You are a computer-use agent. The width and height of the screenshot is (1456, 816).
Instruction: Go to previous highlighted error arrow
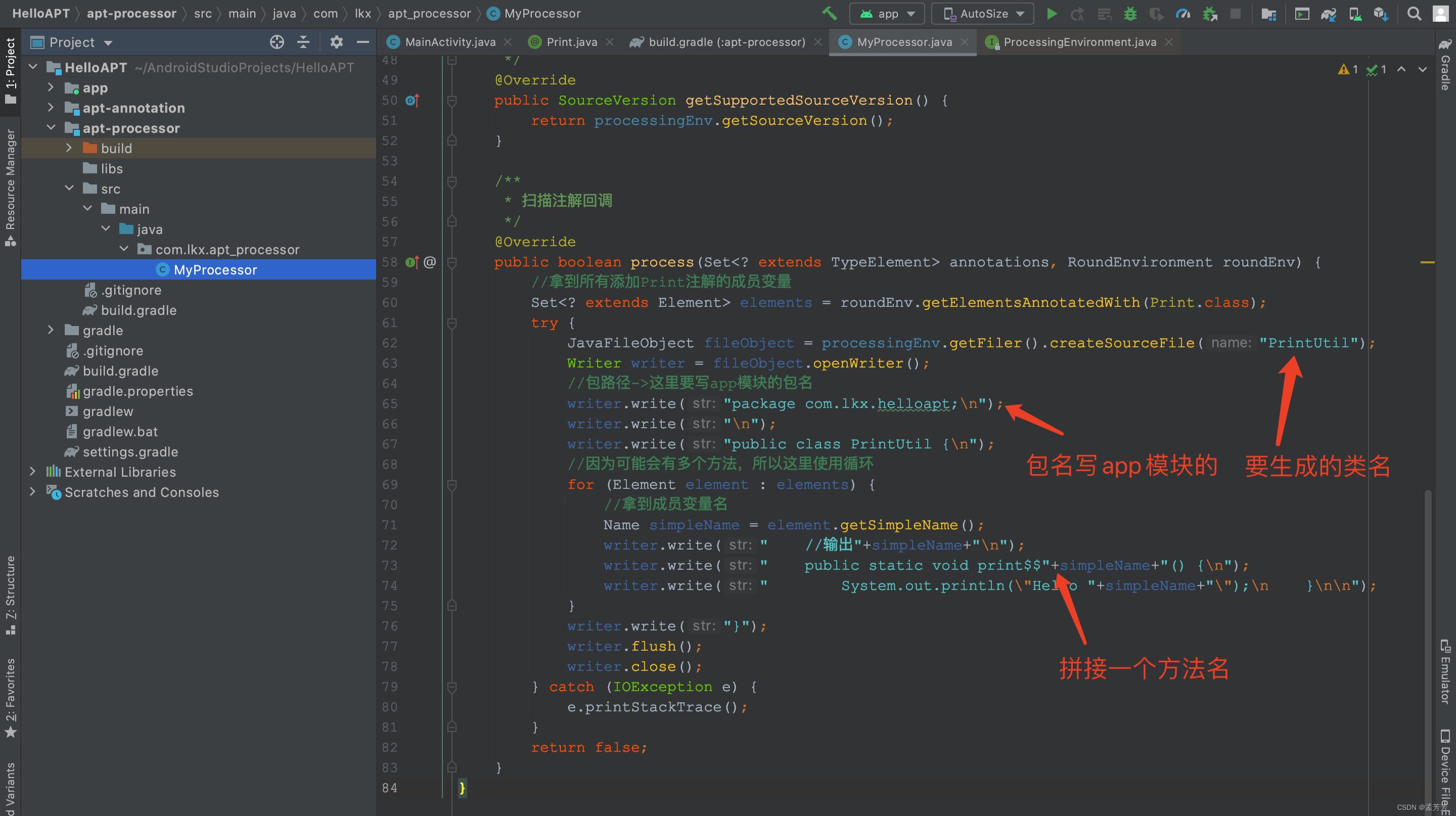click(1401, 69)
